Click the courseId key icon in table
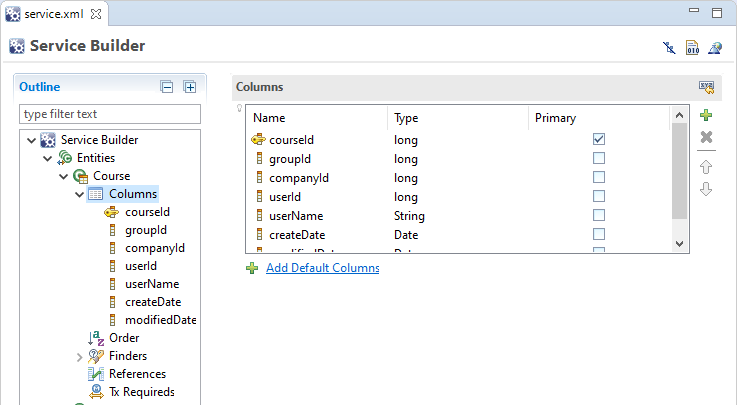Viewport: 737px width, 405px height. pos(259,140)
